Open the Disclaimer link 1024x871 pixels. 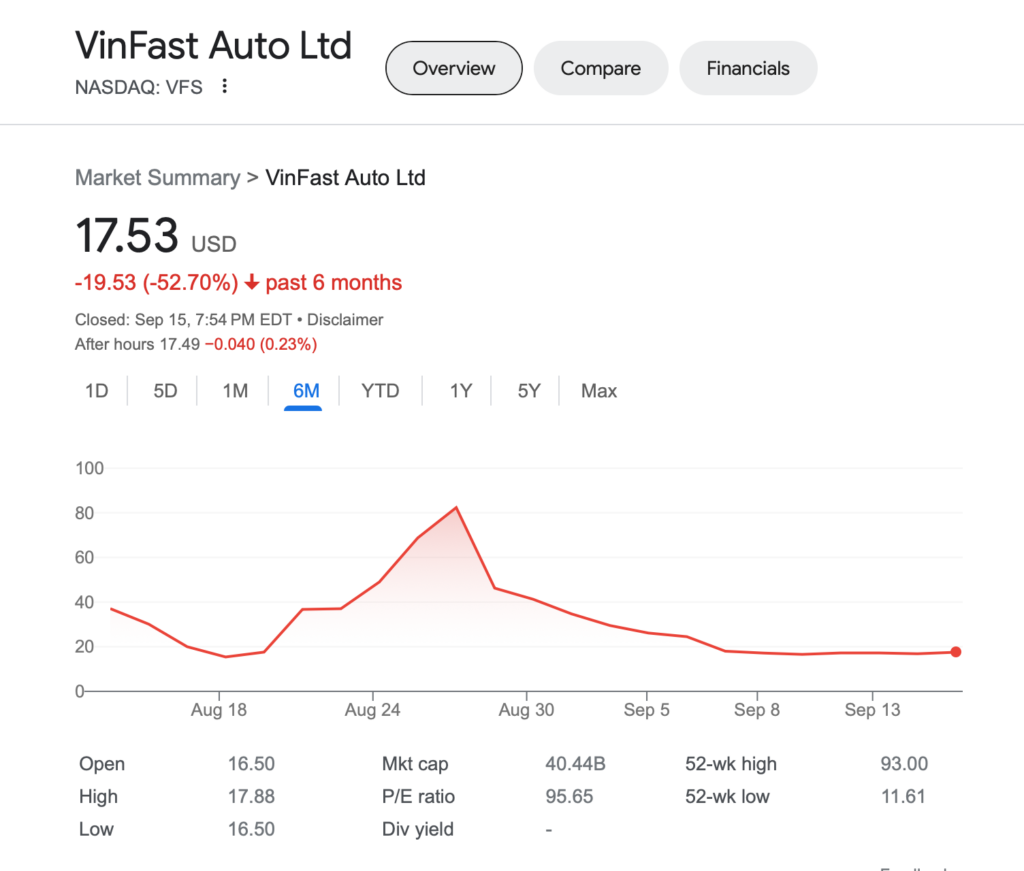coord(345,319)
